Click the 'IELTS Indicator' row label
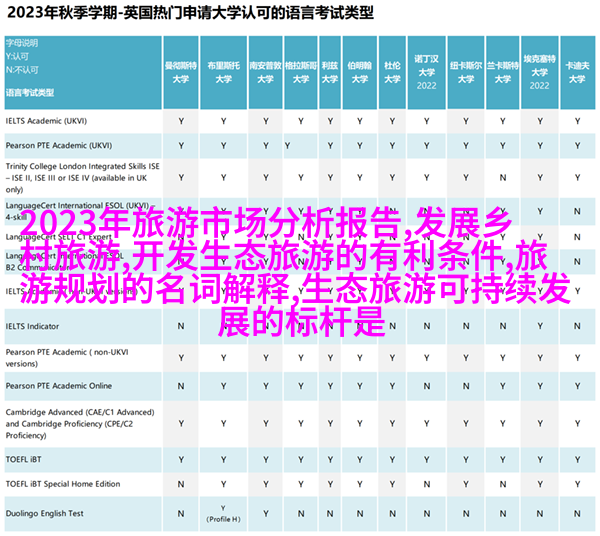The image size is (600, 536). (x=33, y=326)
